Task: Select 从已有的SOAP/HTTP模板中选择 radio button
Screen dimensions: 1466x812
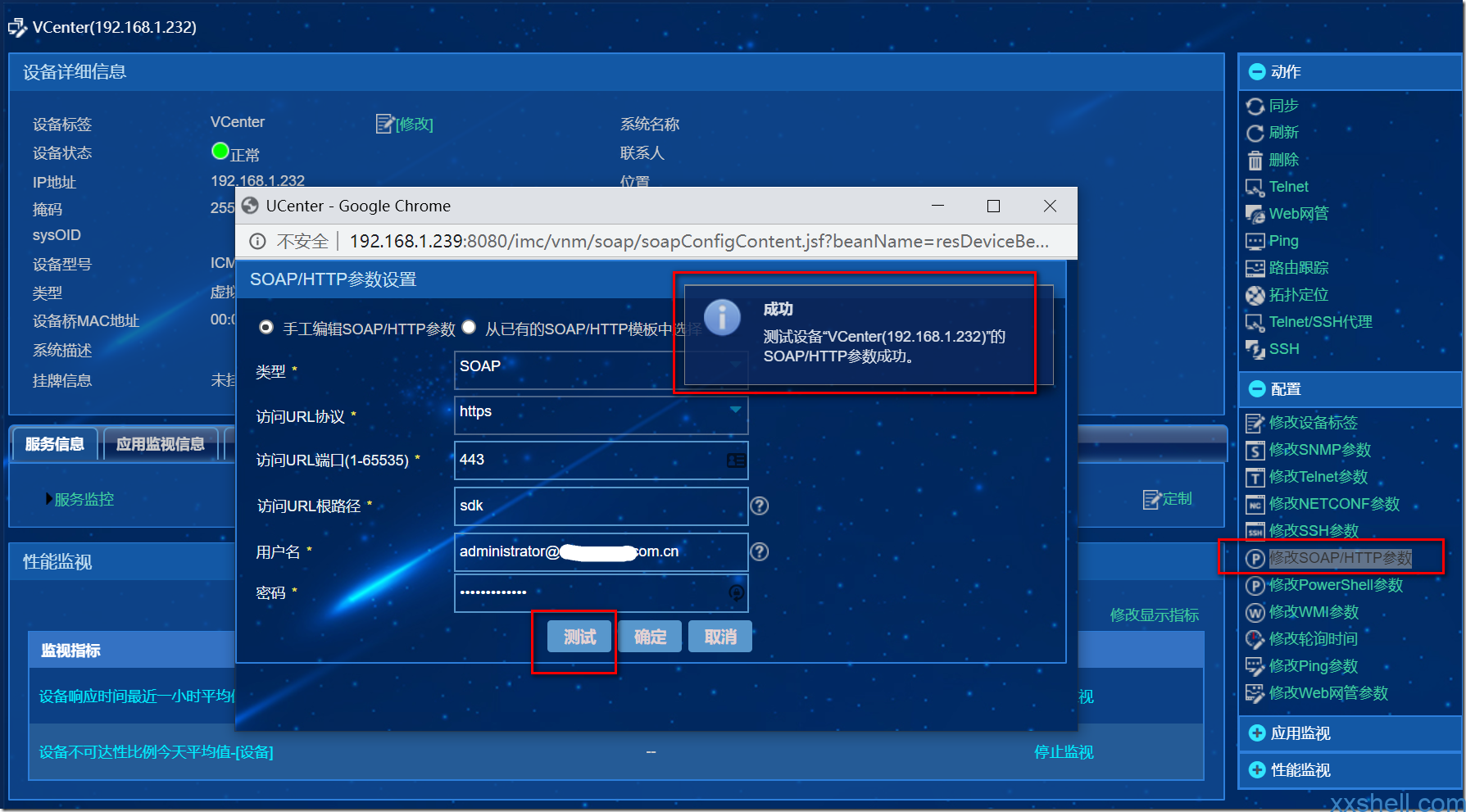Action: point(469,328)
